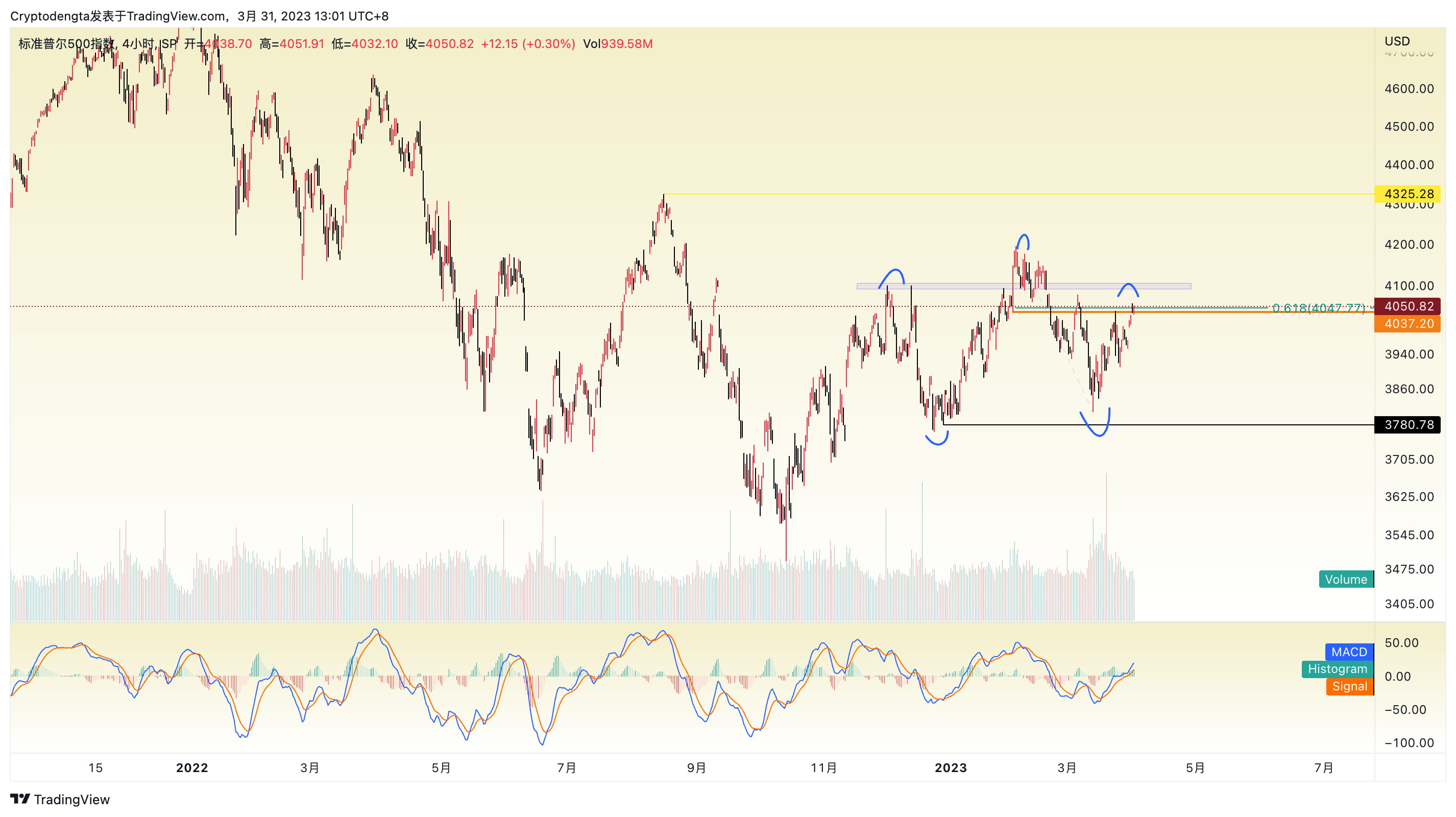
Task: Click the USD currency label on the price axis
Action: point(1397,41)
